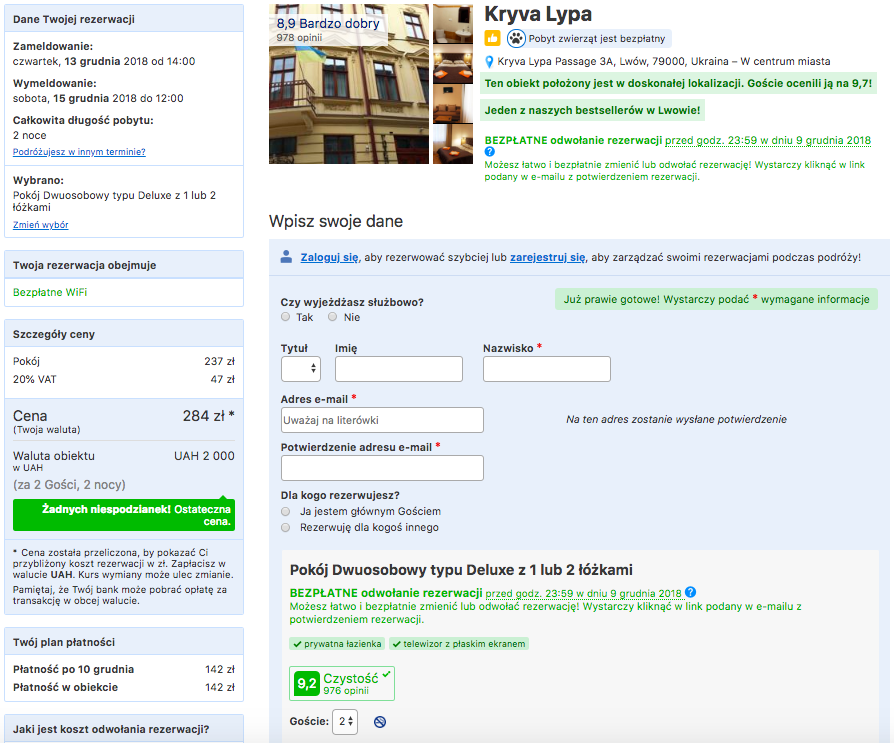Click the paw pets-allowed icon
The height and width of the screenshot is (743, 894).
pyautogui.click(x=516, y=38)
